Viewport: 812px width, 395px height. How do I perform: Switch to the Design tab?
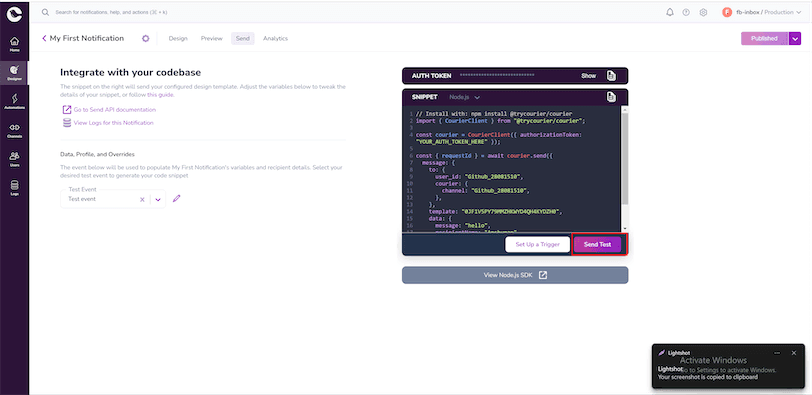pos(178,38)
